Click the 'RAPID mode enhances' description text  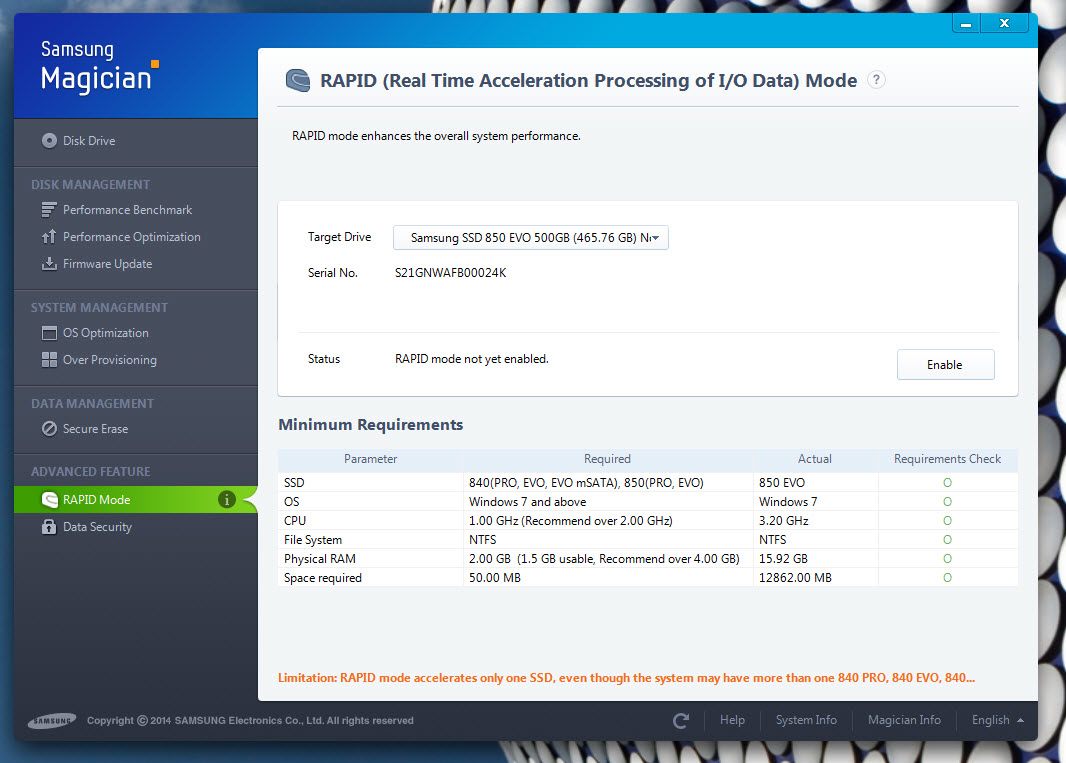click(x=436, y=136)
